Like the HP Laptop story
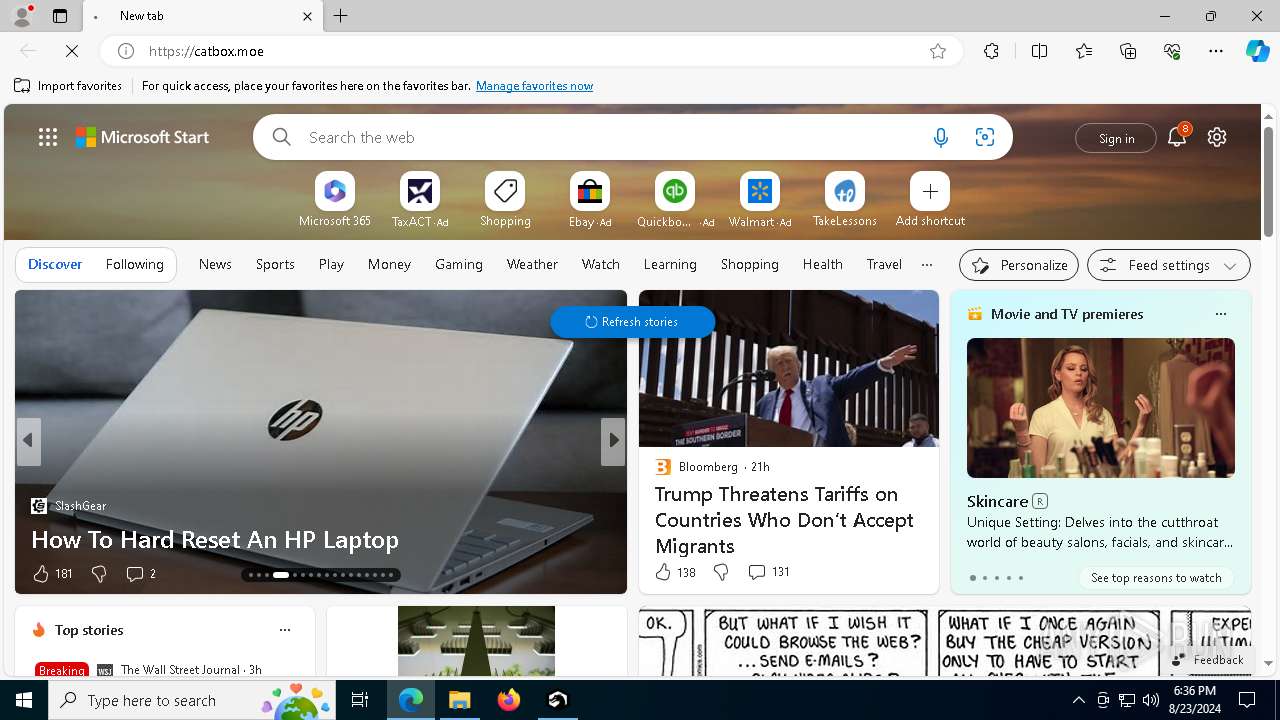This screenshot has height=720, width=1280. point(52,574)
